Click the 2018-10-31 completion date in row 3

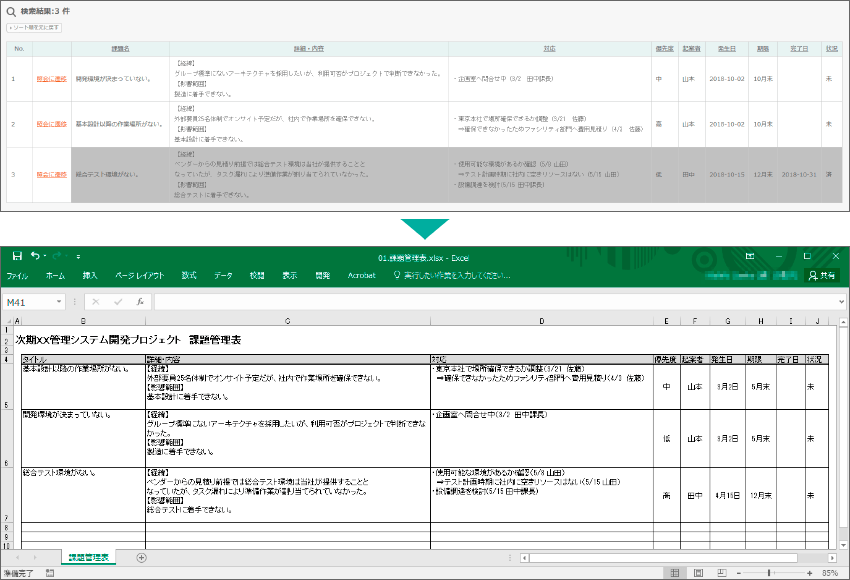tap(799, 175)
